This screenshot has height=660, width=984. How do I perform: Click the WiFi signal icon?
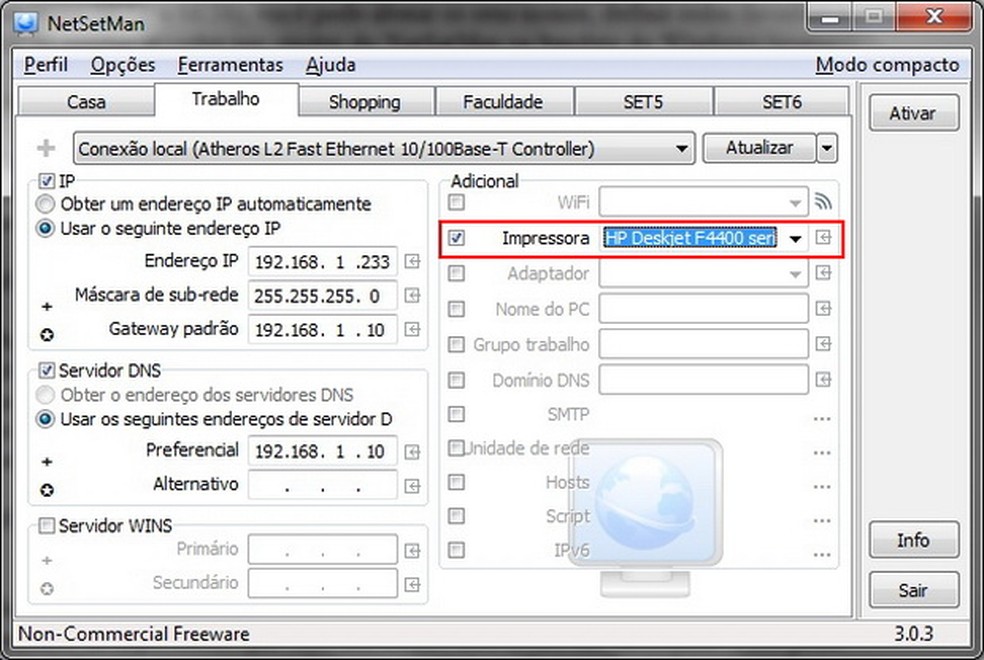pos(823,201)
